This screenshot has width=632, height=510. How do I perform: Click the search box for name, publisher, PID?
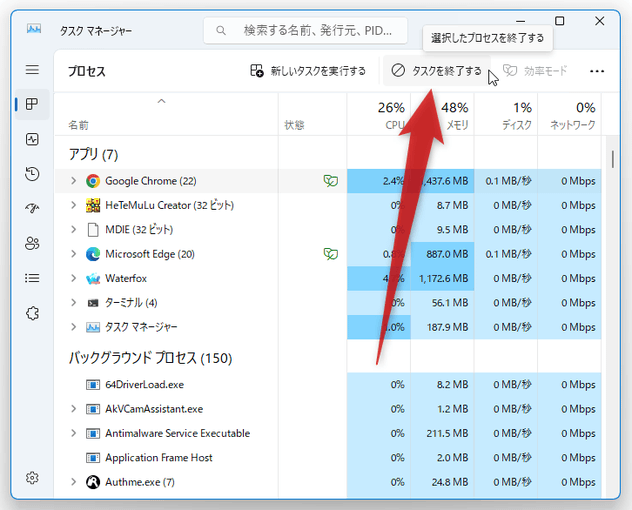[305, 30]
